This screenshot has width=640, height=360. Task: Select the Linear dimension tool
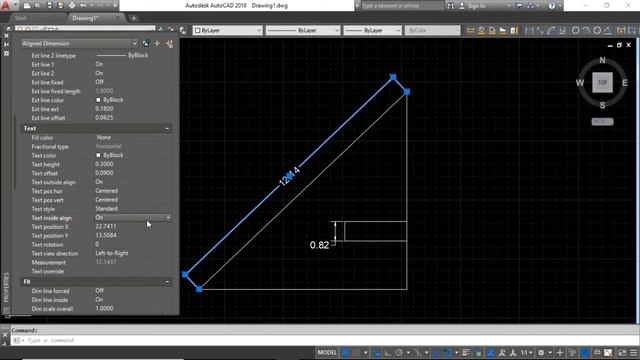(529, 30)
